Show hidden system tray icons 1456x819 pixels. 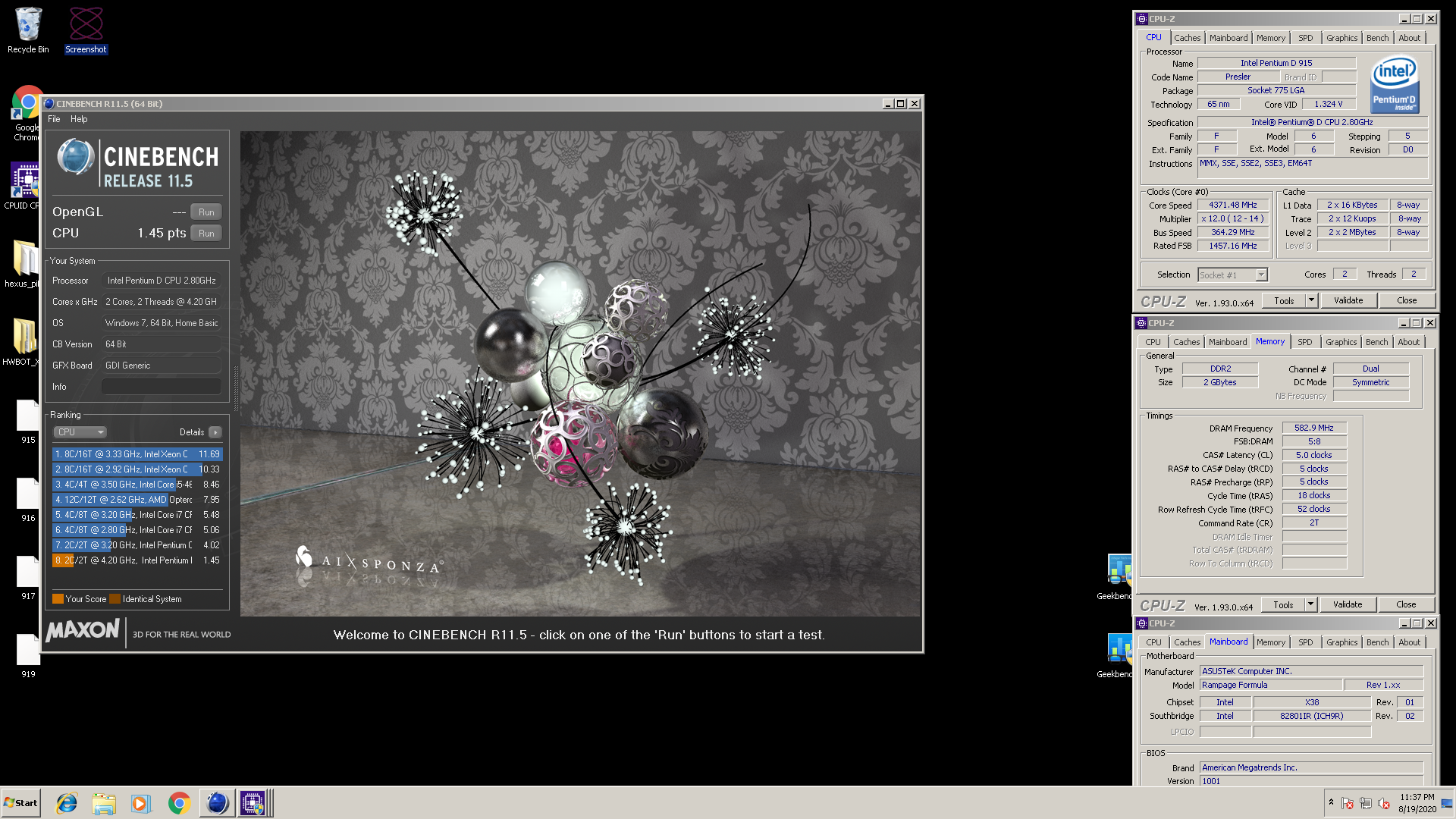tap(1331, 802)
